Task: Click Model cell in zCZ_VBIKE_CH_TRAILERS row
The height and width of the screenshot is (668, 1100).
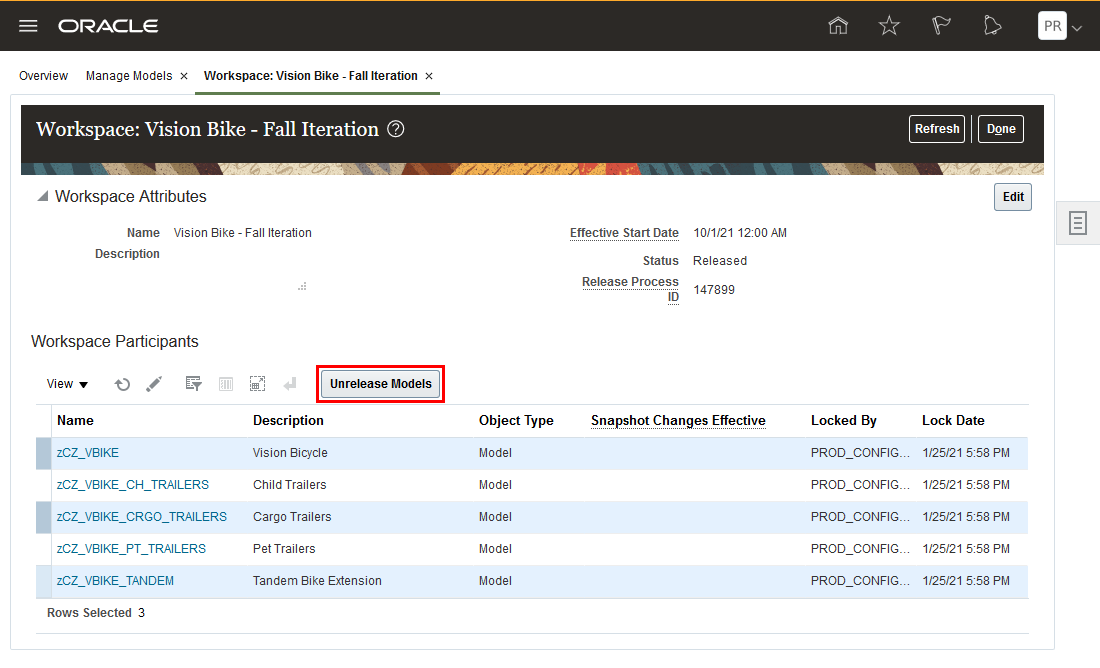Action: point(495,485)
